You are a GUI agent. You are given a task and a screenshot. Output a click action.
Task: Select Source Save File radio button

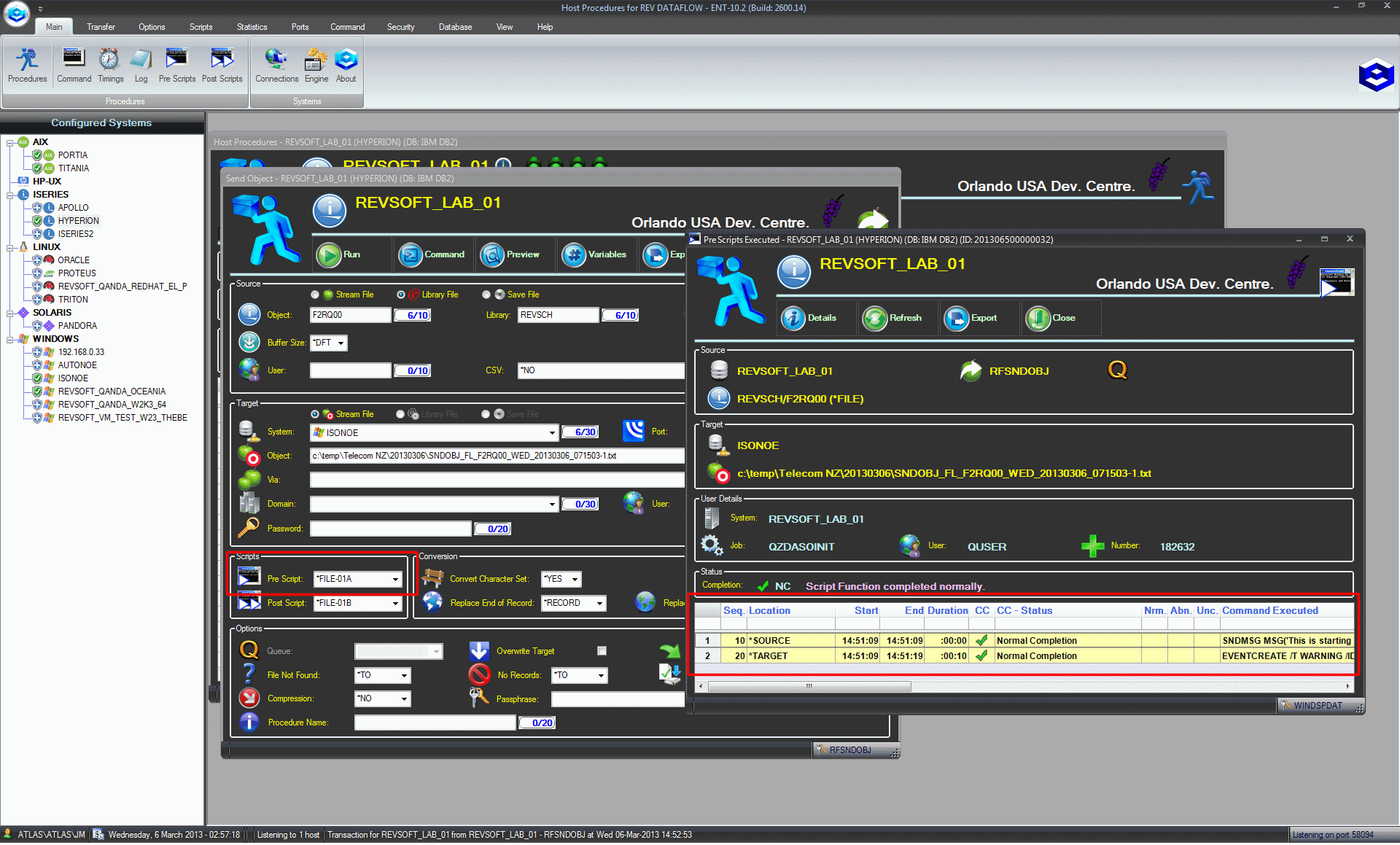coord(486,295)
